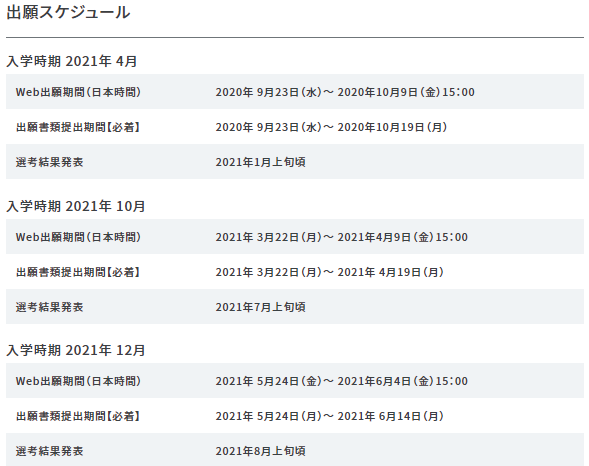Image resolution: width=589 pixels, height=466 pixels.
Task: Click Web出願期間 label in October 2021 table
Action: pos(78,237)
